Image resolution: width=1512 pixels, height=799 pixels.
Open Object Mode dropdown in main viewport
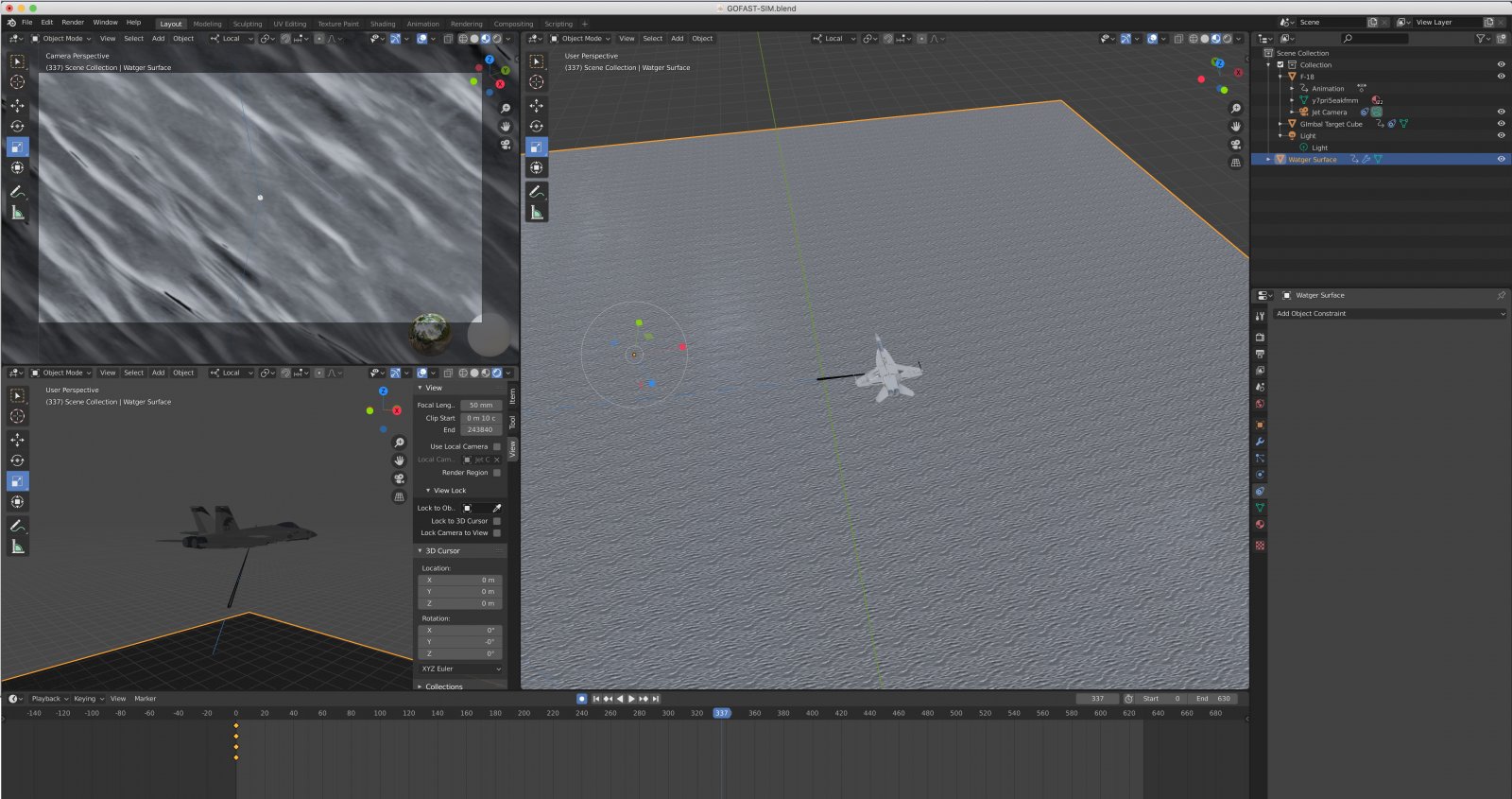pyautogui.click(x=581, y=39)
